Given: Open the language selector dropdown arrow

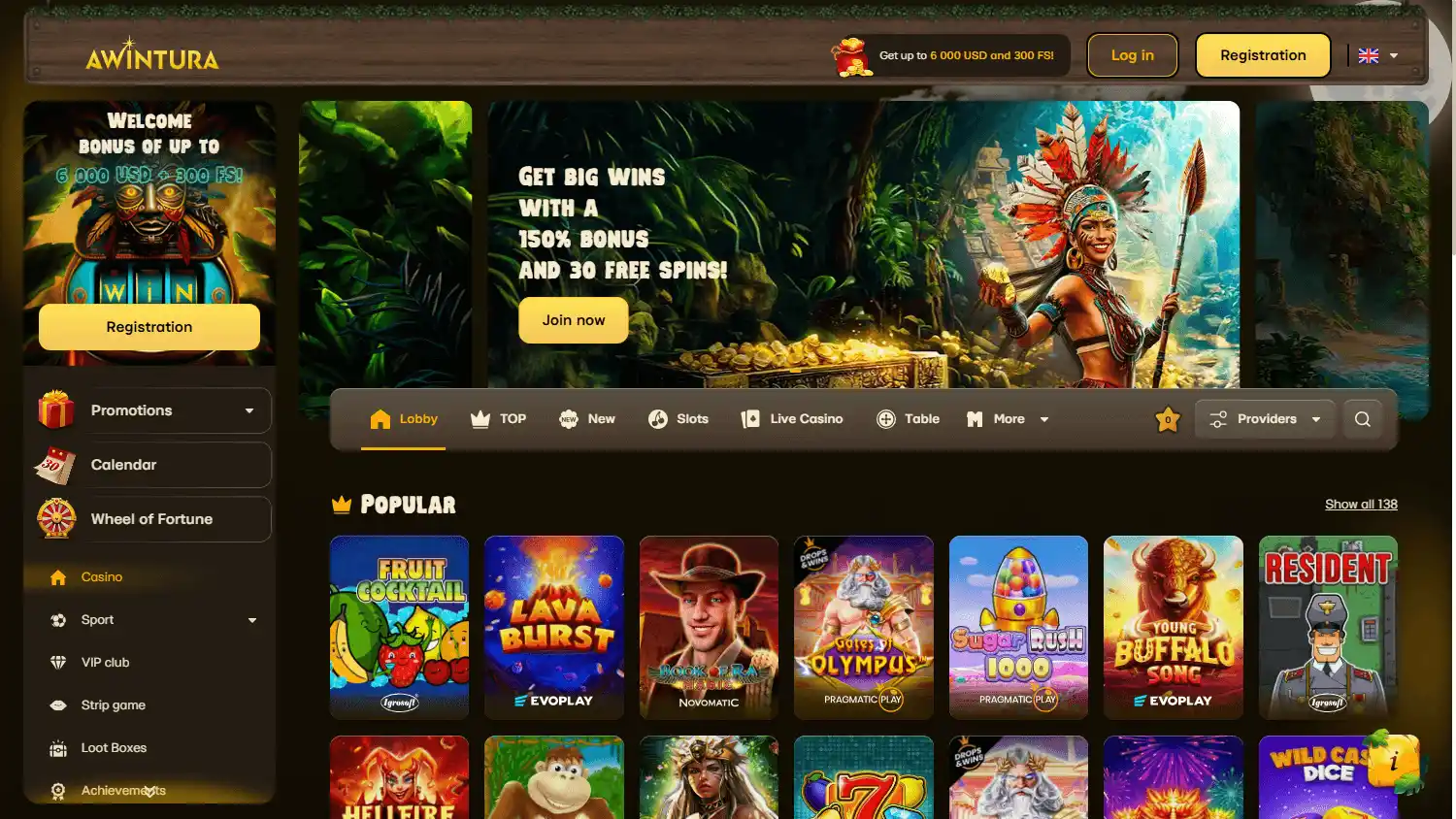Looking at the screenshot, I should tap(1394, 55).
